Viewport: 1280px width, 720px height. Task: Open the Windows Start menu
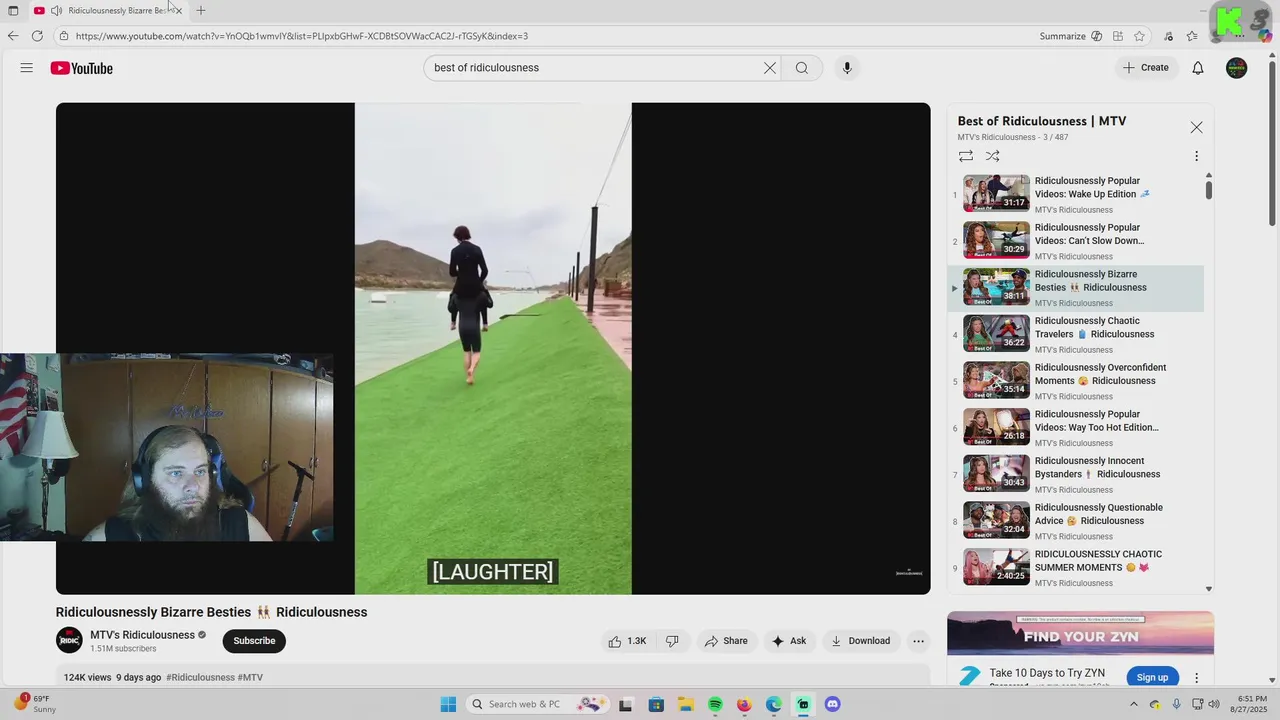(x=448, y=704)
